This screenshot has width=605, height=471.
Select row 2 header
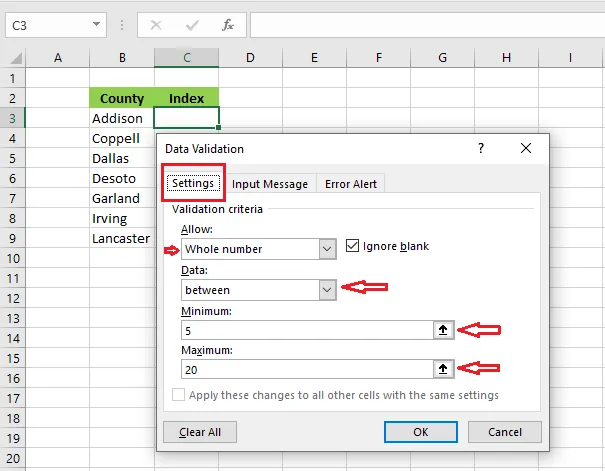(13, 98)
